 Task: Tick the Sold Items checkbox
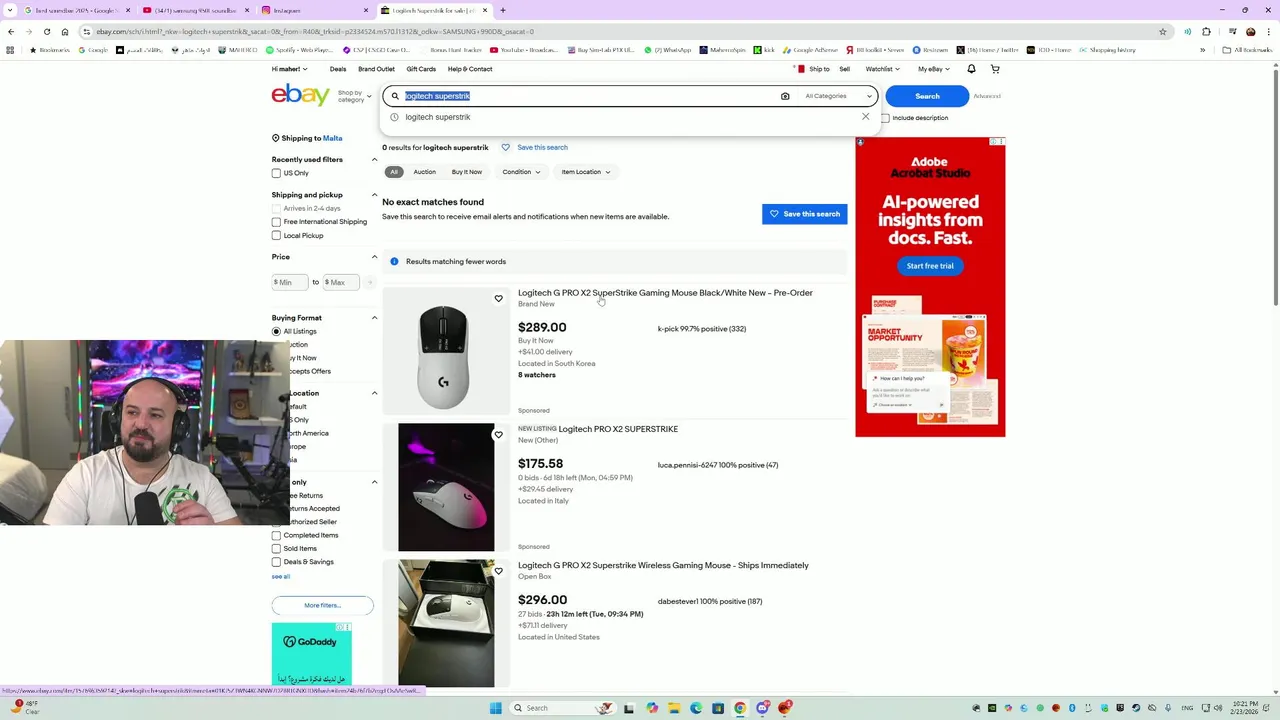click(x=276, y=548)
